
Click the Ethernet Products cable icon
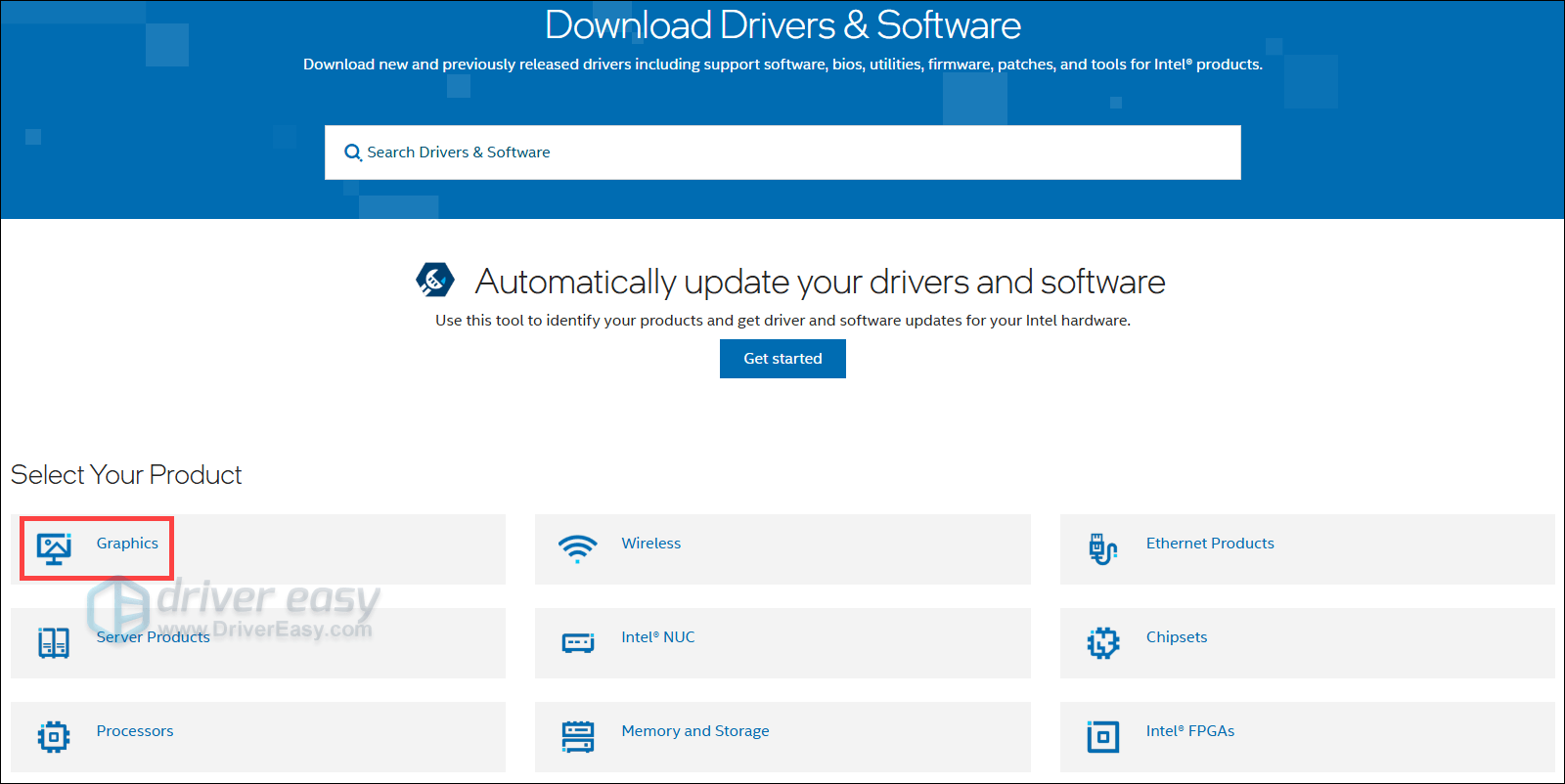(1102, 548)
